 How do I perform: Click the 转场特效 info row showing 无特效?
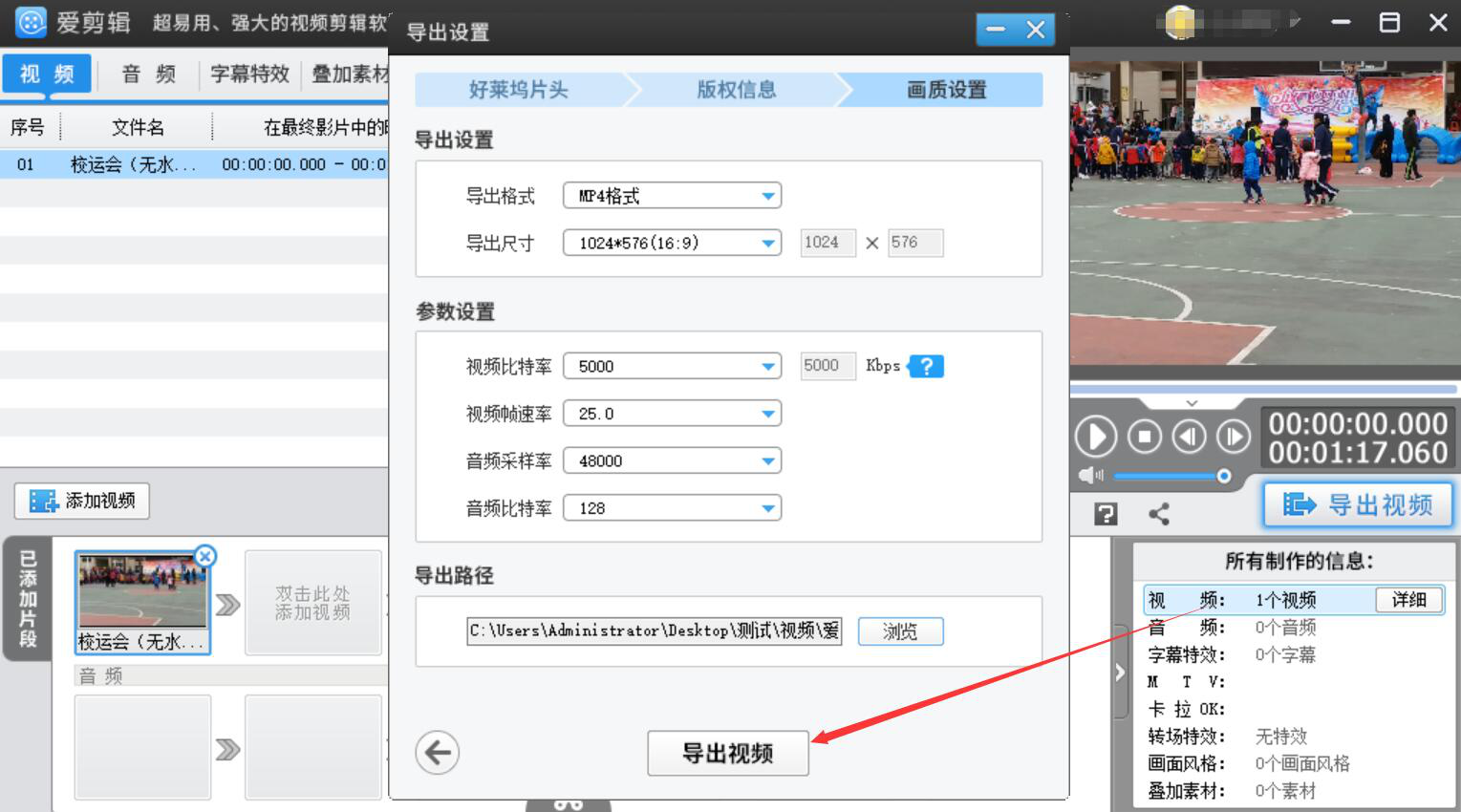coord(1293,737)
